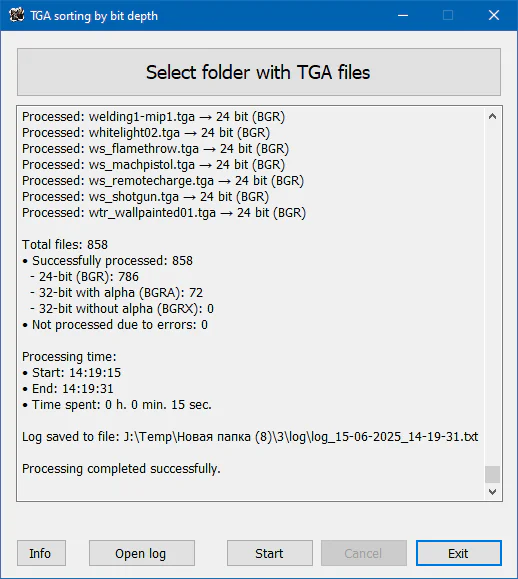The width and height of the screenshot is (518, 579).
Task: Click the disabled Cancel button
Action: [x=364, y=553]
